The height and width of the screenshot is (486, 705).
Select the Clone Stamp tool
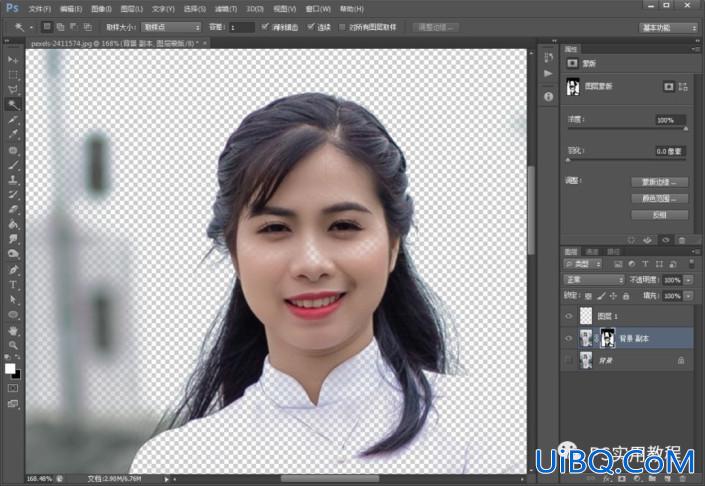point(13,179)
